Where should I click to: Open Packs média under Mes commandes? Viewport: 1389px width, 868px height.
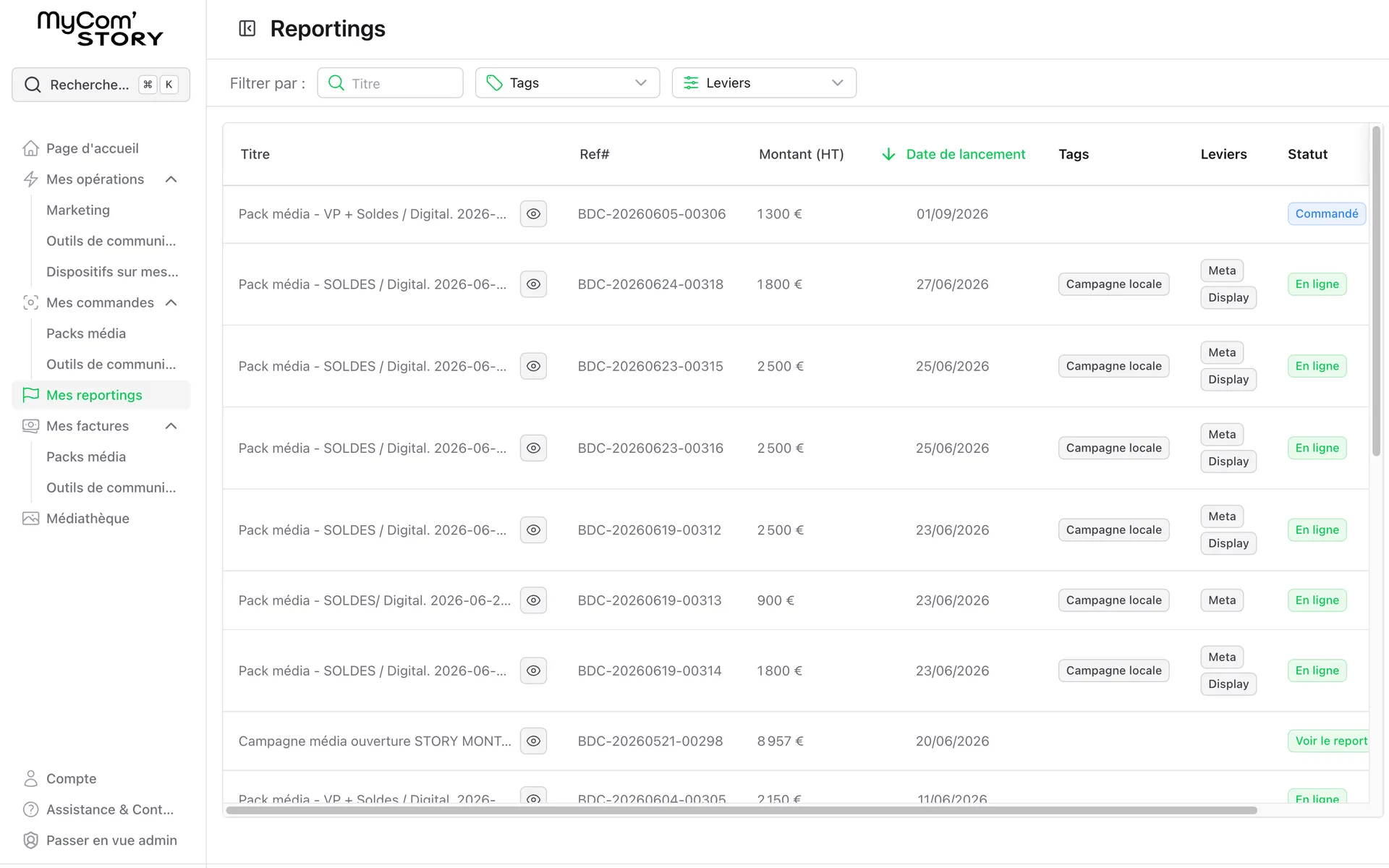click(x=86, y=333)
